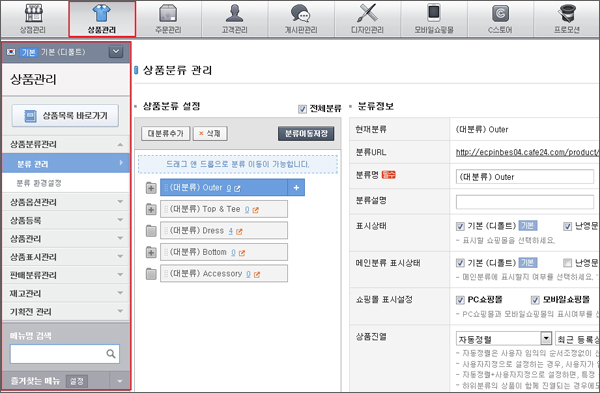Viewport: 600px width, 393px height.
Task: Open the 디자인관리 tools icon
Action: pos(367,13)
